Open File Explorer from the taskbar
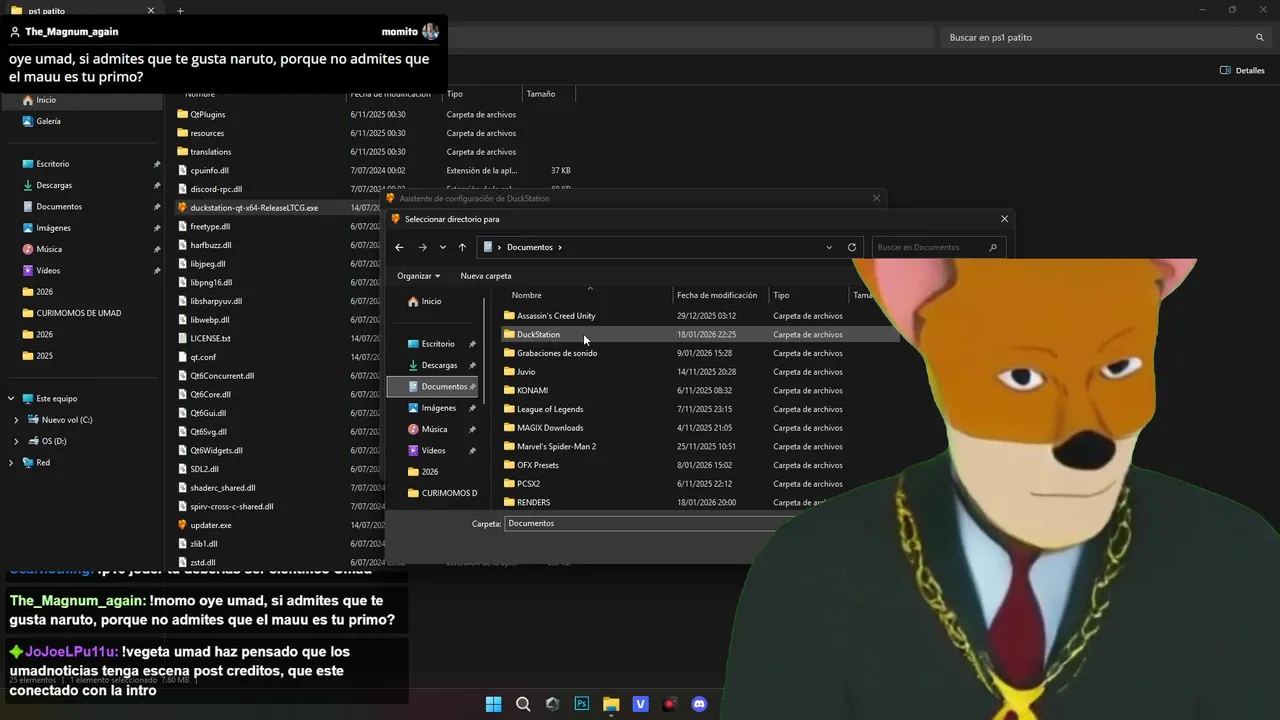 coord(611,704)
